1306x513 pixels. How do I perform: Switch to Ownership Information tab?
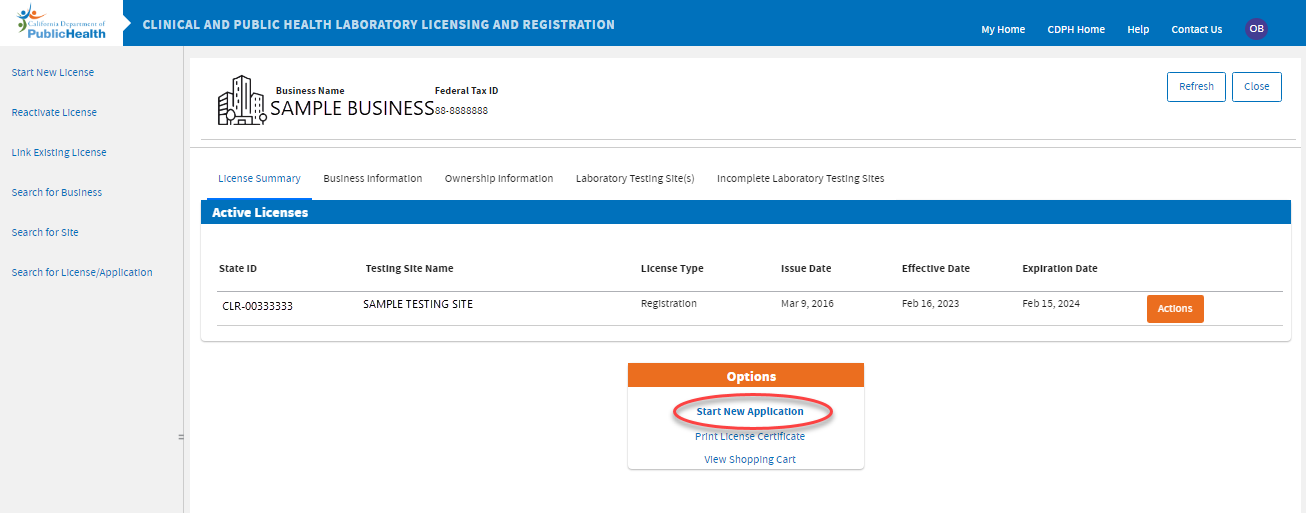(x=499, y=178)
